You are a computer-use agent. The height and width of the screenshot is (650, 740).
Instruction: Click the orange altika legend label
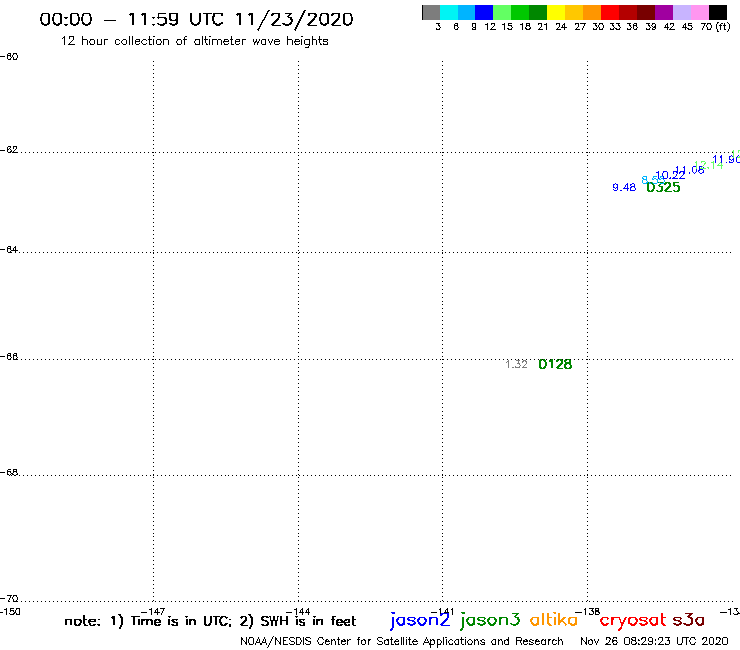coord(553,619)
